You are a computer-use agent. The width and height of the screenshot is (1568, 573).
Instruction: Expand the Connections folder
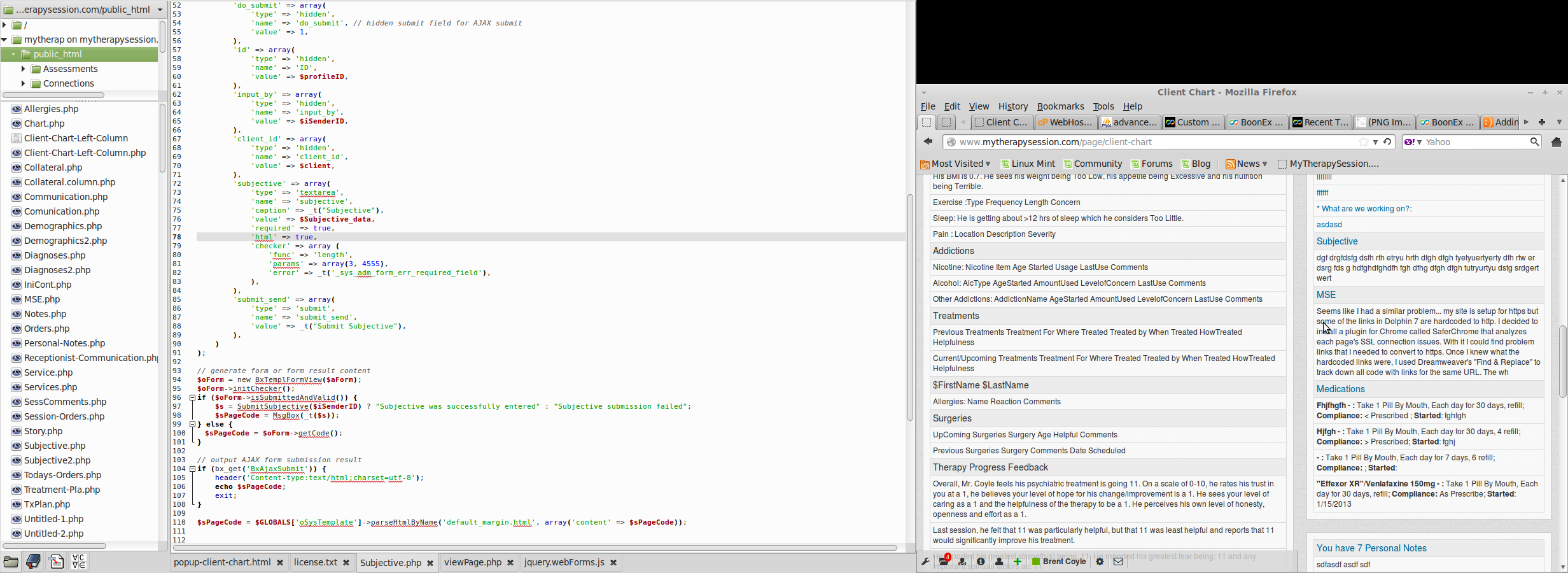point(24,83)
